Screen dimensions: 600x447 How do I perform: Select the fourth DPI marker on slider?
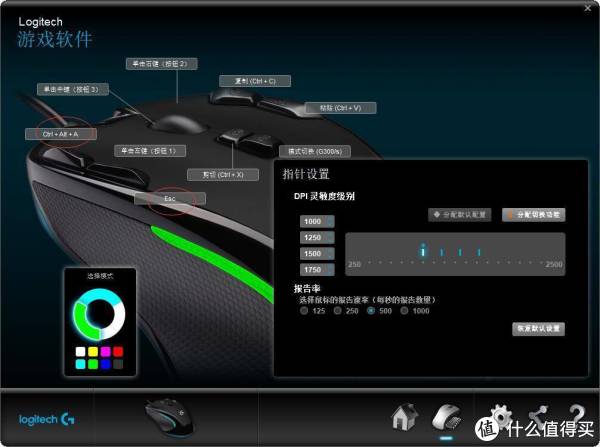click(x=479, y=252)
